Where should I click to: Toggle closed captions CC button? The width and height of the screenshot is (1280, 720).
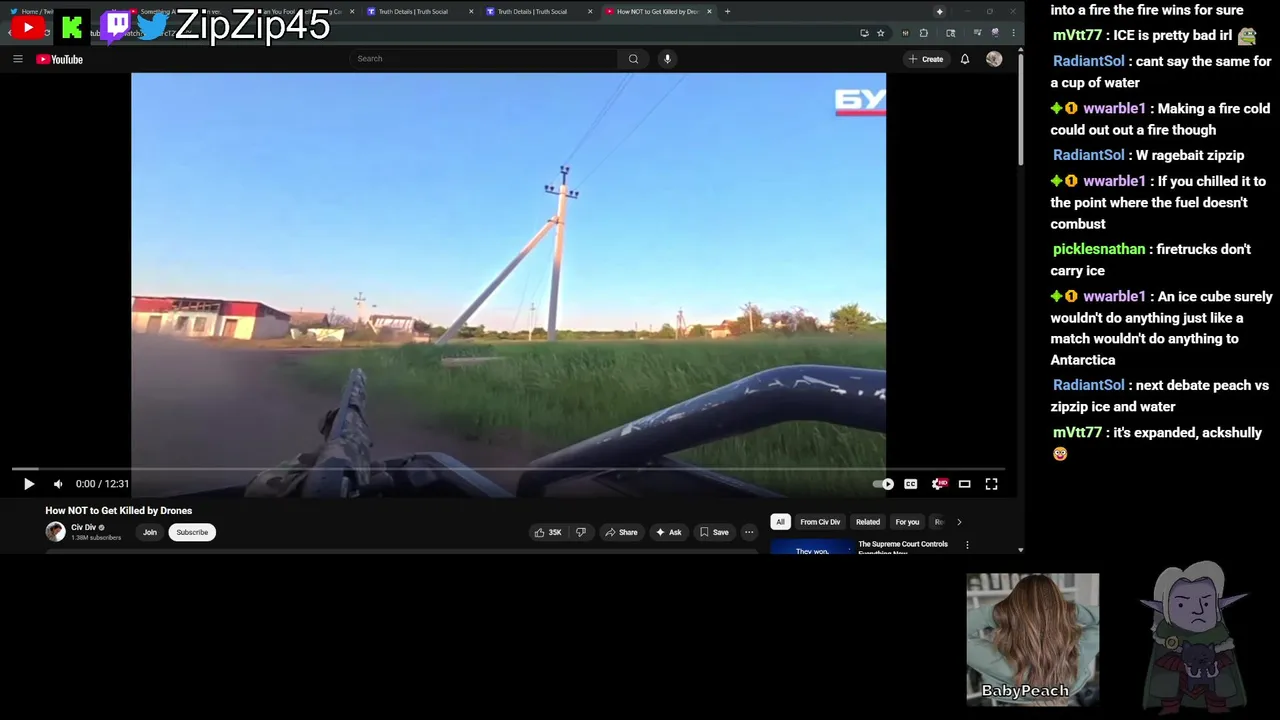click(x=911, y=484)
